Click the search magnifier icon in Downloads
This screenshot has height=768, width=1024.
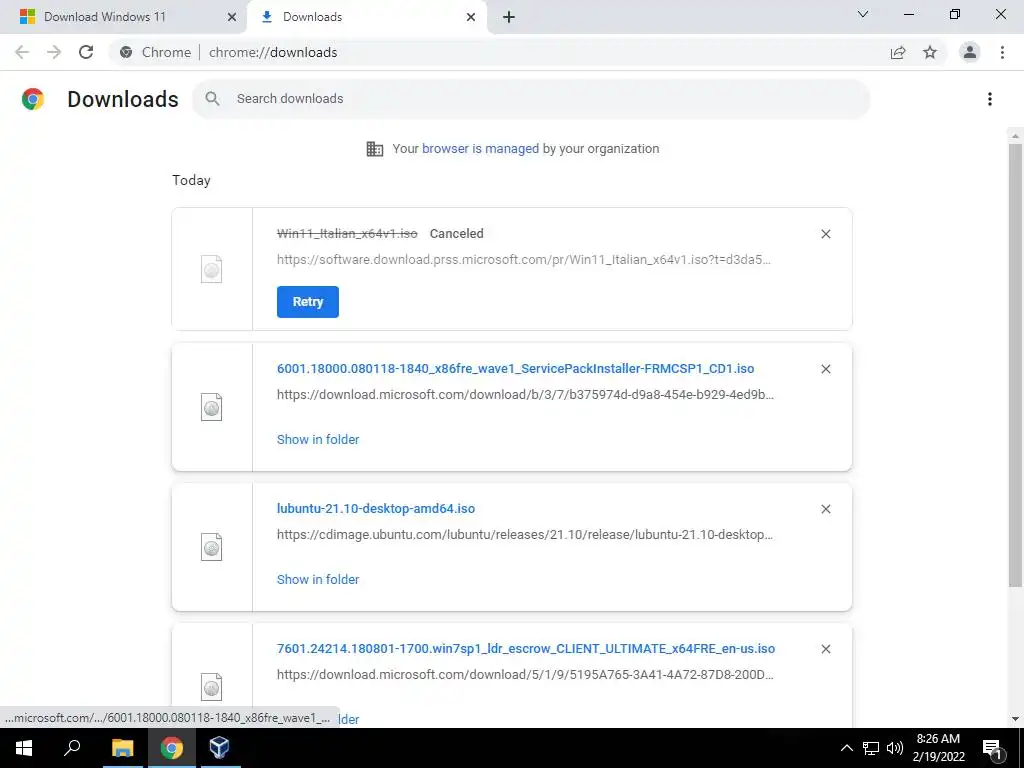212,99
